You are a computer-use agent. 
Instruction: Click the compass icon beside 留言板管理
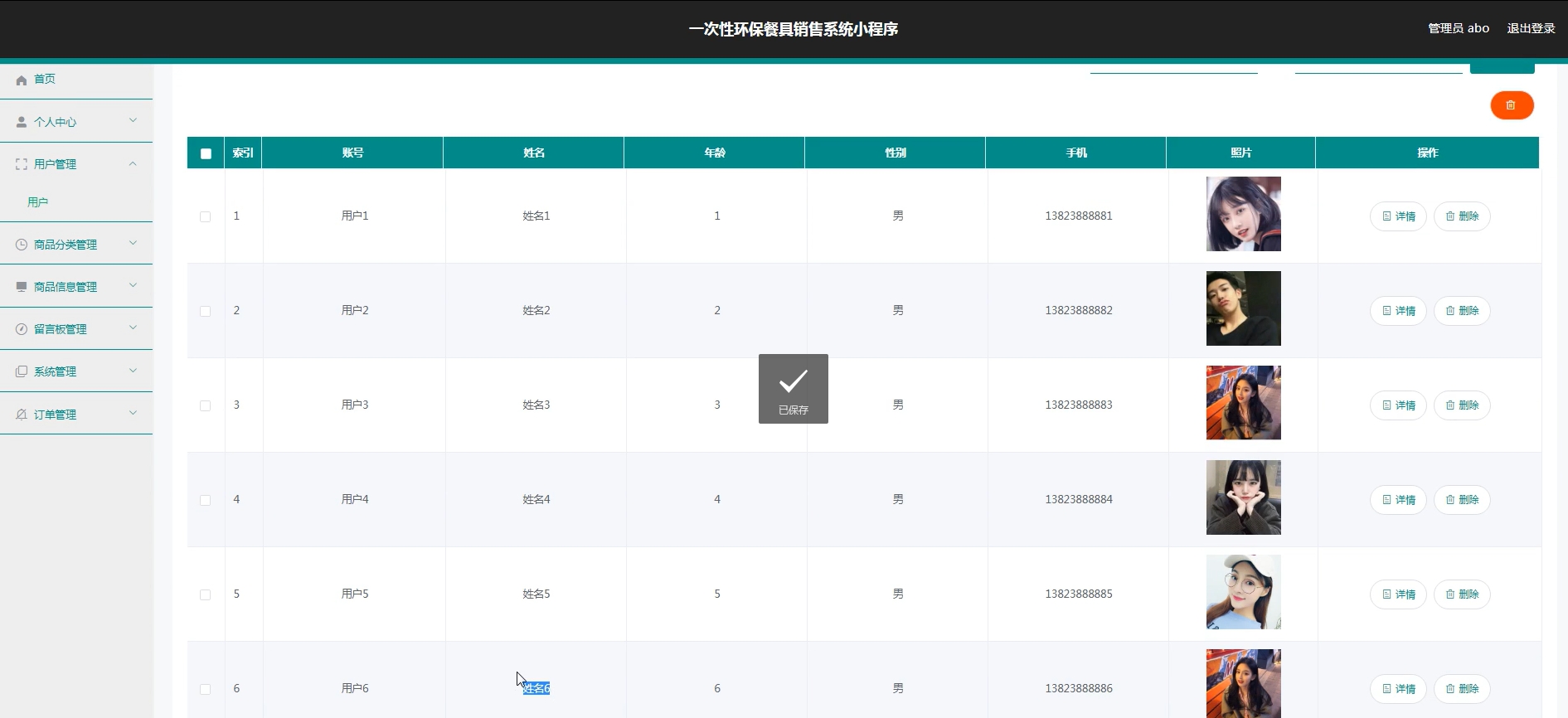click(22, 329)
